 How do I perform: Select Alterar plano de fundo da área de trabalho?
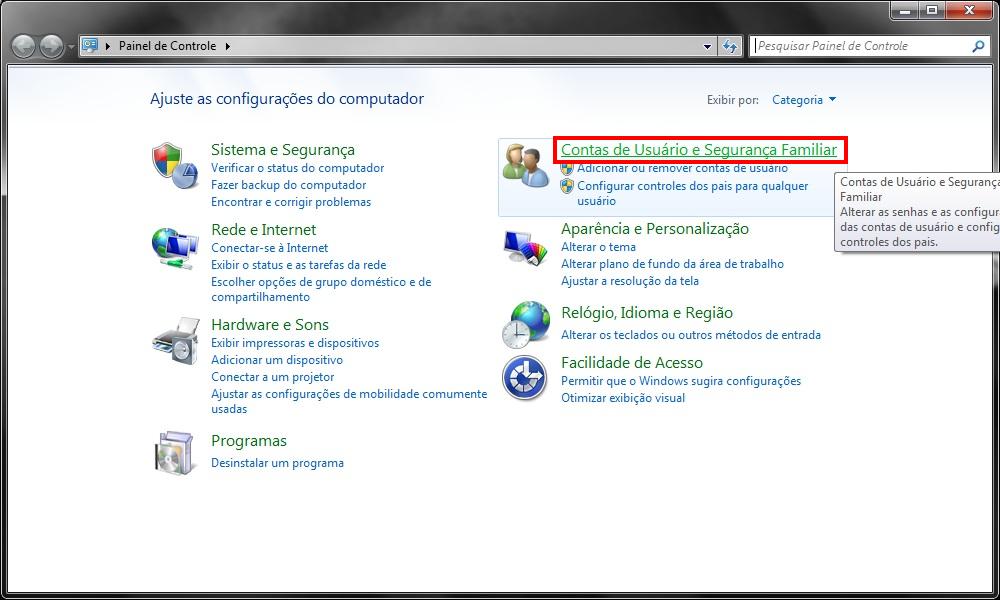tap(672, 264)
